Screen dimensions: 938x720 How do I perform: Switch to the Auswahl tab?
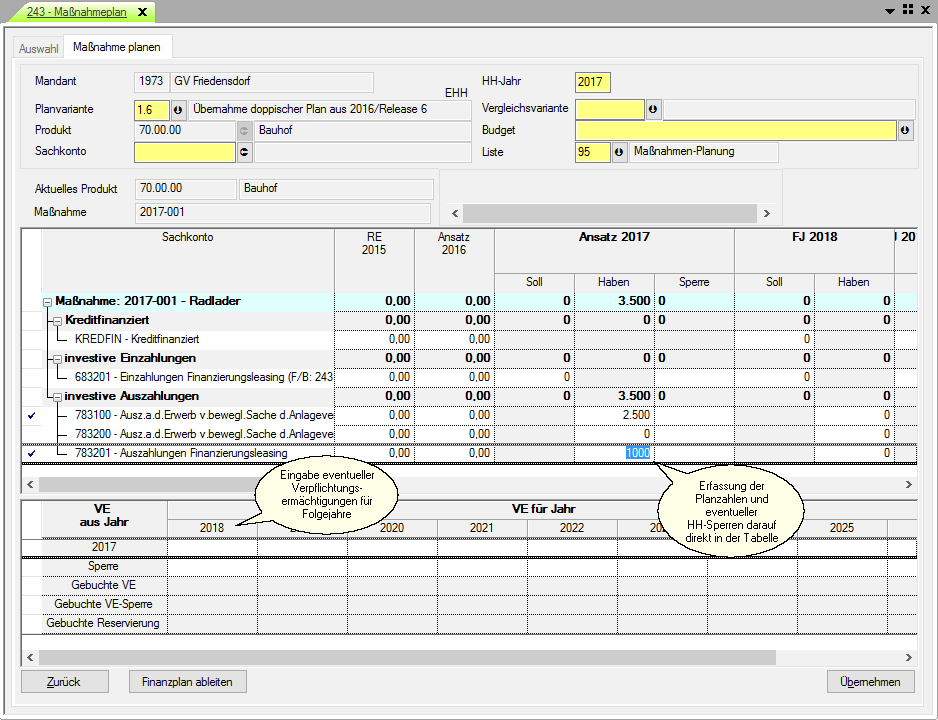tap(38, 48)
